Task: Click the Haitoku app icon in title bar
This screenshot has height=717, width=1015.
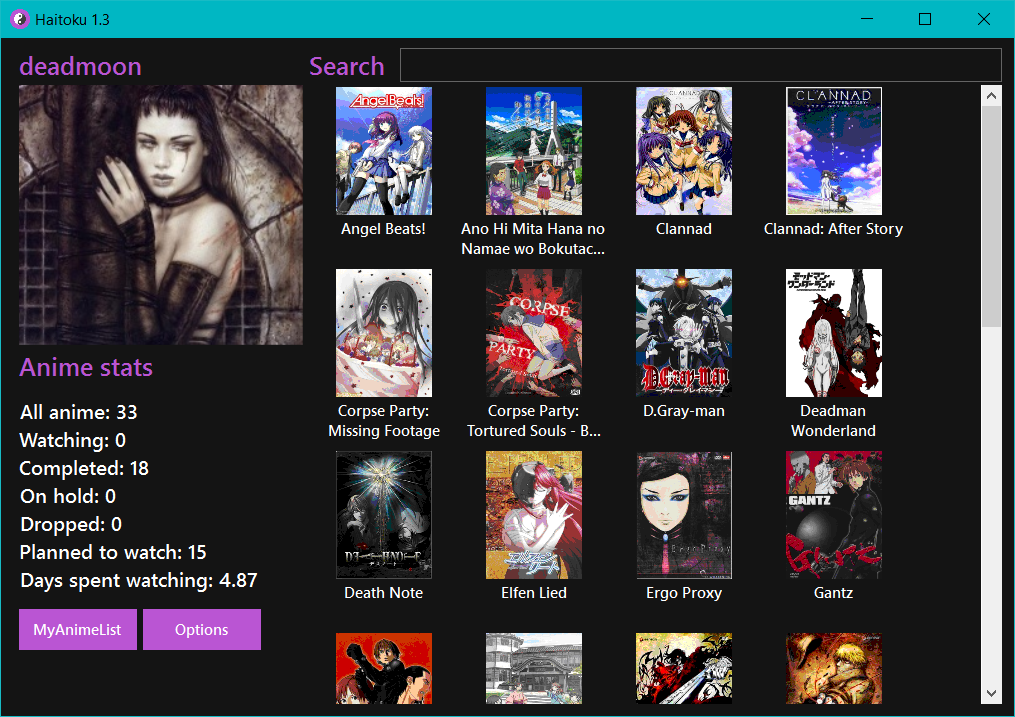Action: pyautogui.click(x=19, y=19)
